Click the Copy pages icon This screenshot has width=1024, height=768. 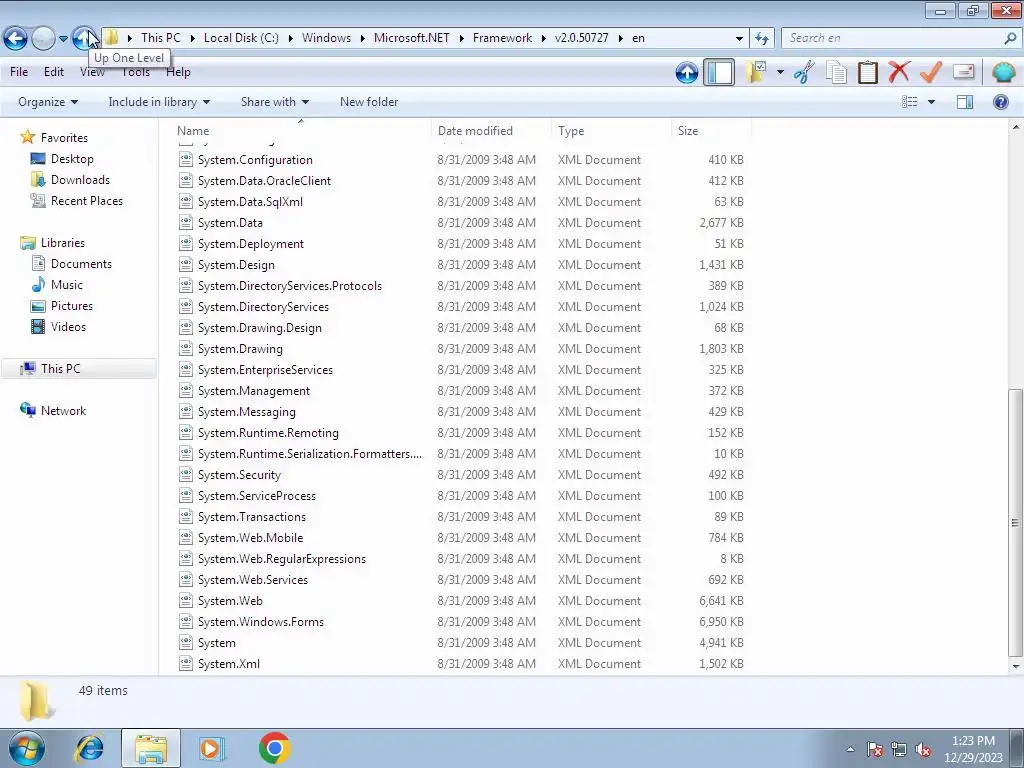[x=836, y=72]
